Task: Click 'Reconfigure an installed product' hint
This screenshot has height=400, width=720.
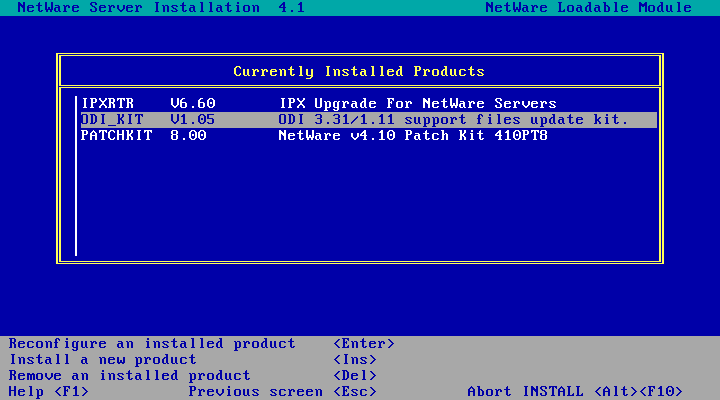Action: tap(152, 344)
